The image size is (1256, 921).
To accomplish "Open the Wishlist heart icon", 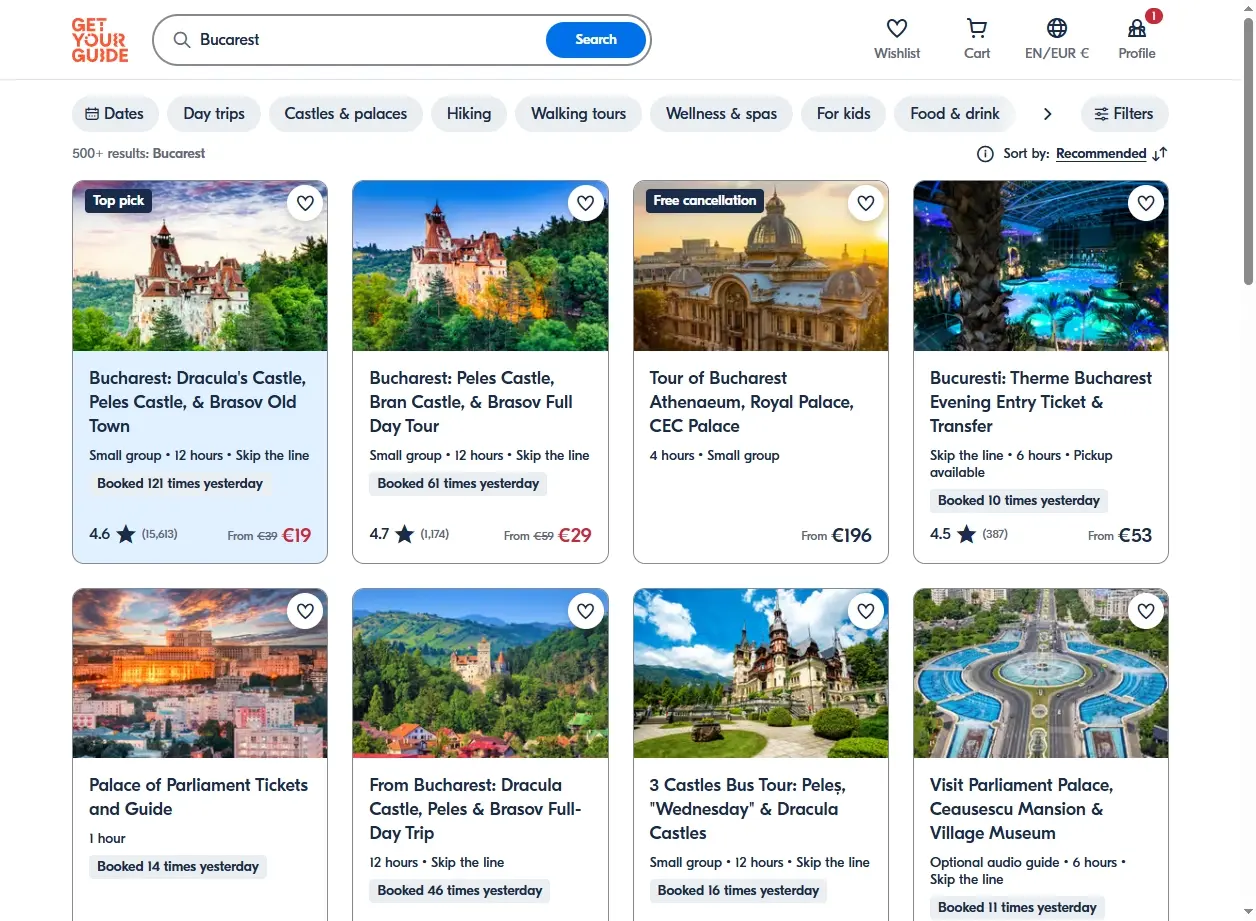I will click(x=897, y=28).
